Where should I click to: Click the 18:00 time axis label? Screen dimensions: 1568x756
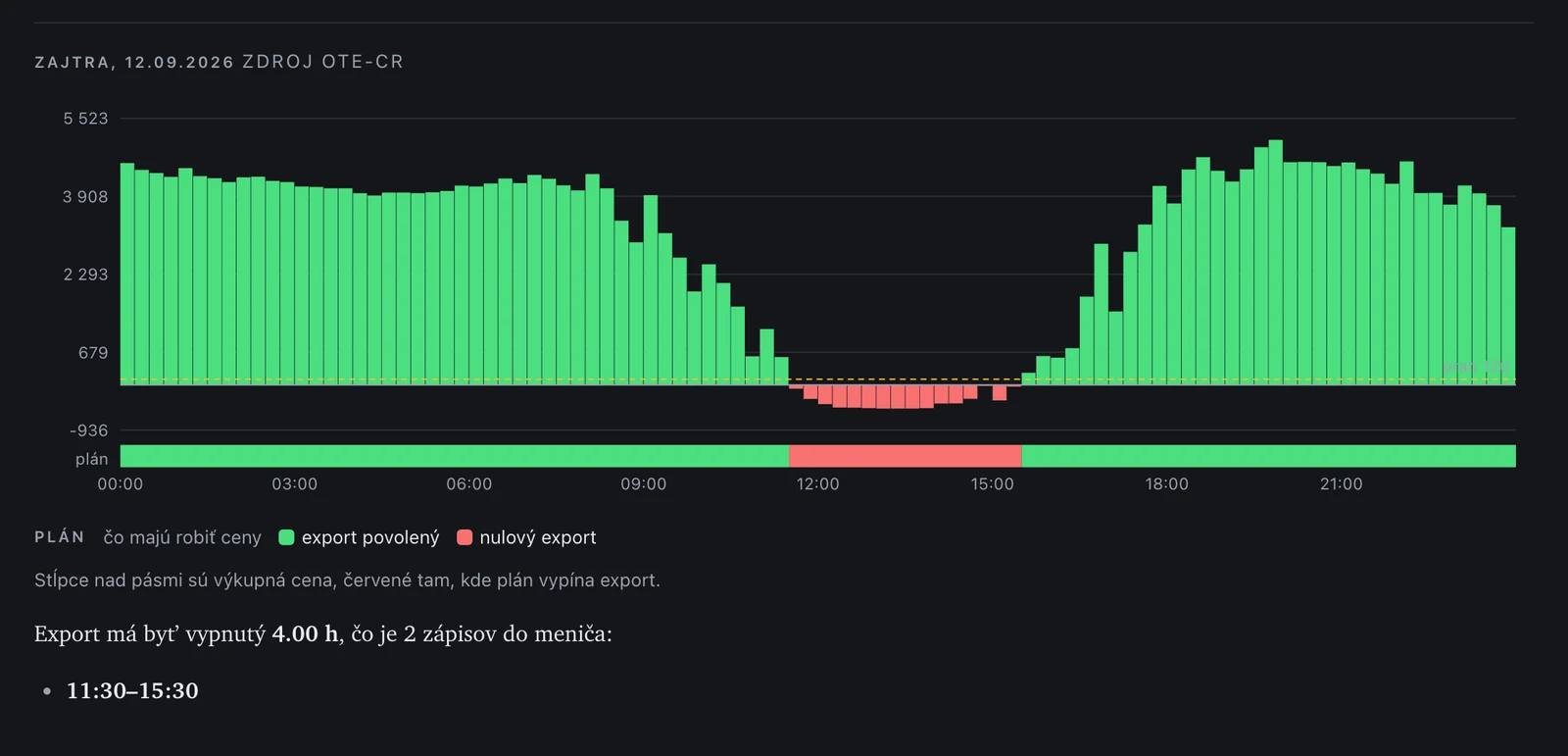point(1167,484)
